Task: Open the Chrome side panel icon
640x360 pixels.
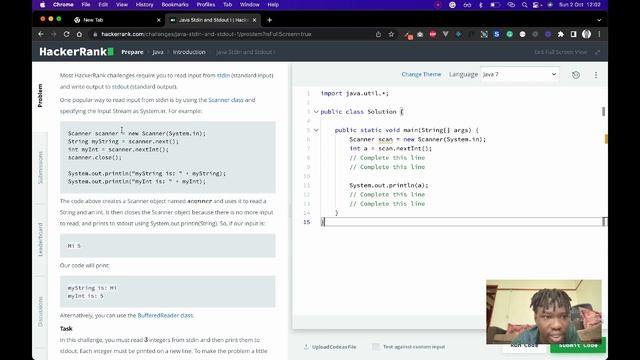Action: (x=573, y=34)
